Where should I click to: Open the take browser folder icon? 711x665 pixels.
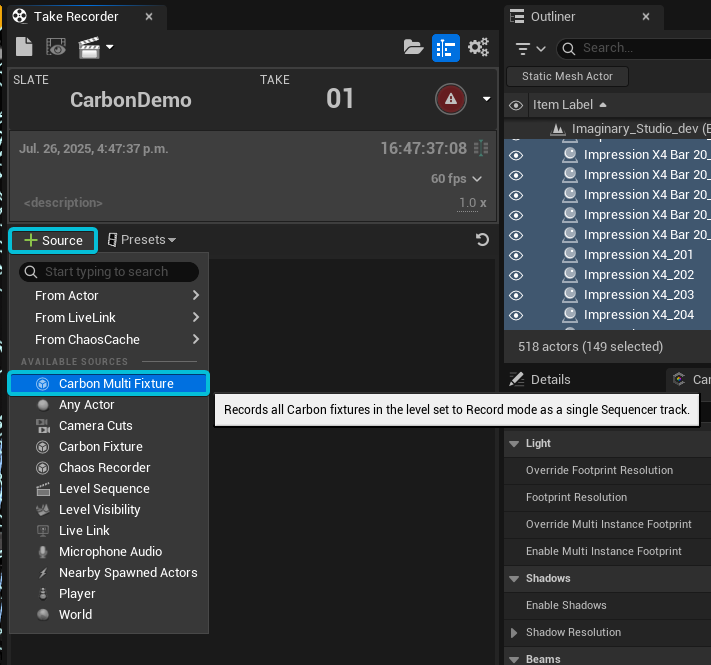413,47
